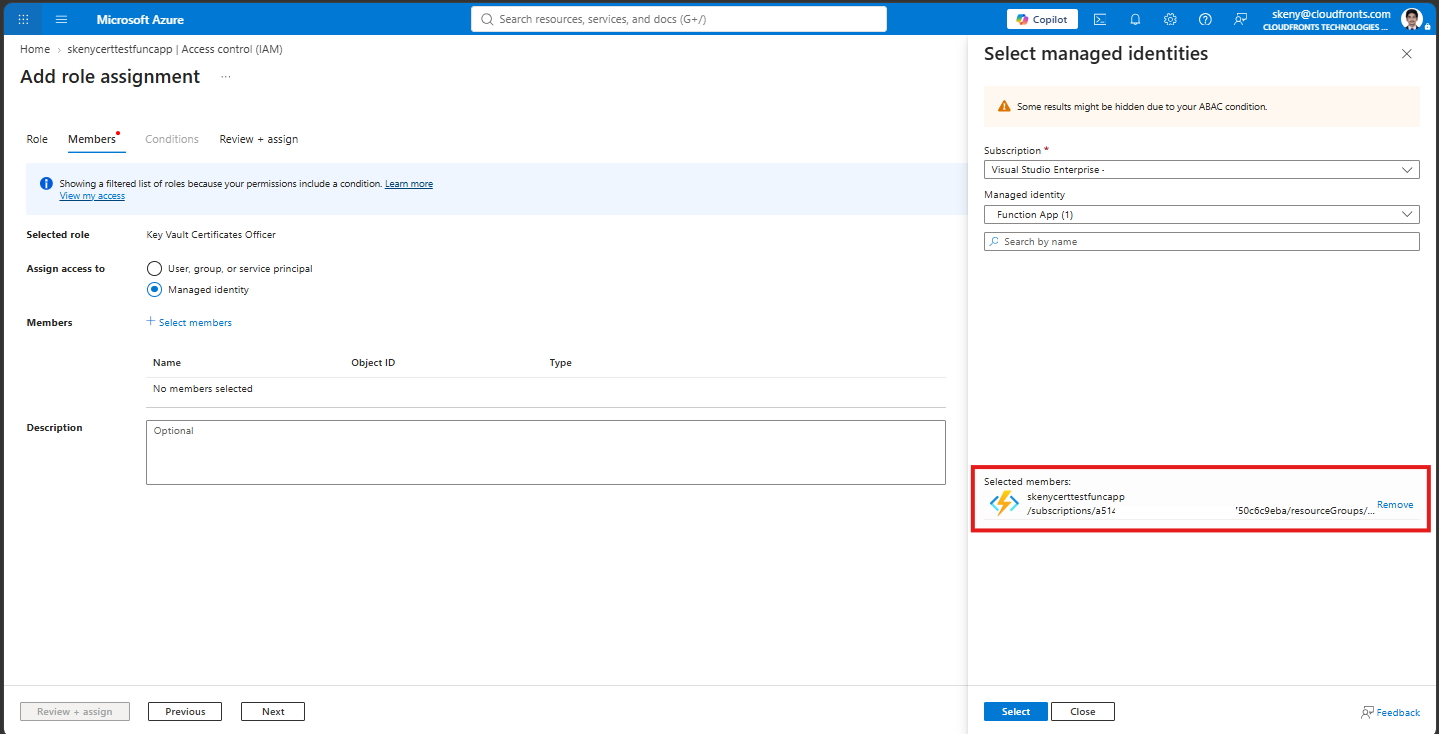The width and height of the screenshot is (1439, 734).
Task: Open portal Settings gear icon
Action: click(x=1170, y=19)
